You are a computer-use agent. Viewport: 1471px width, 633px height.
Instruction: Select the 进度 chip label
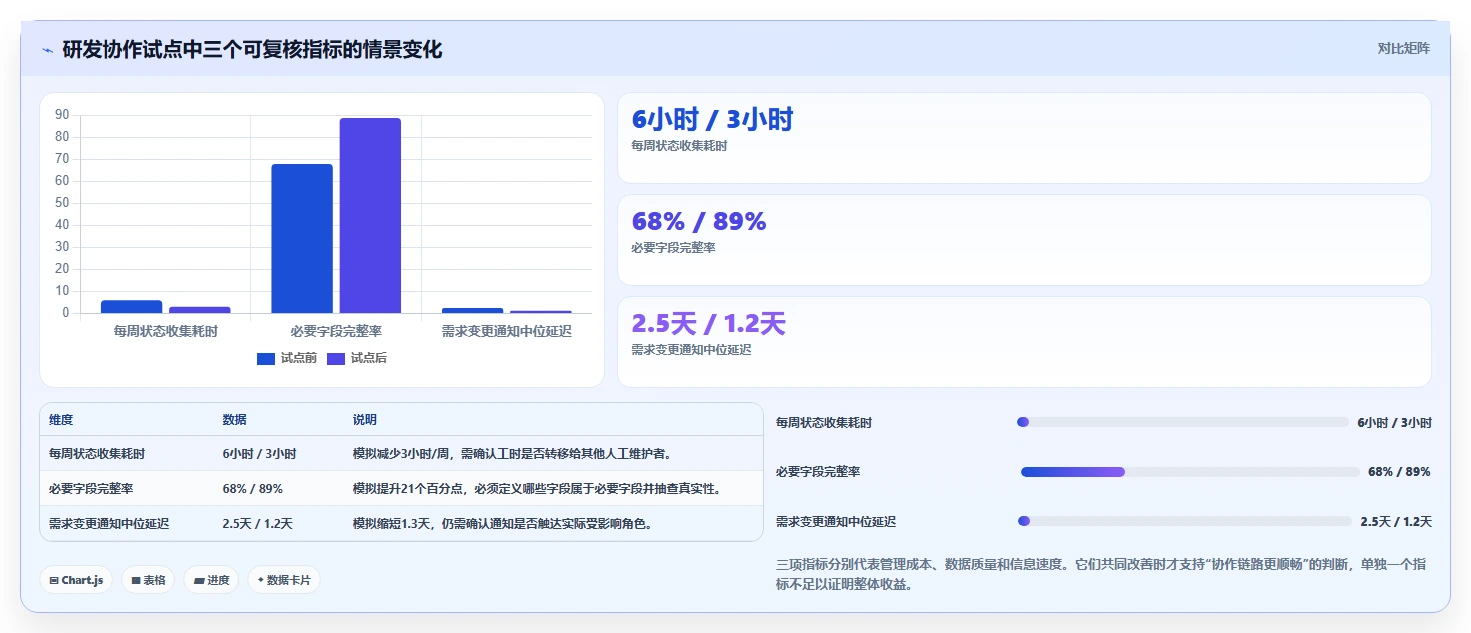218,580
